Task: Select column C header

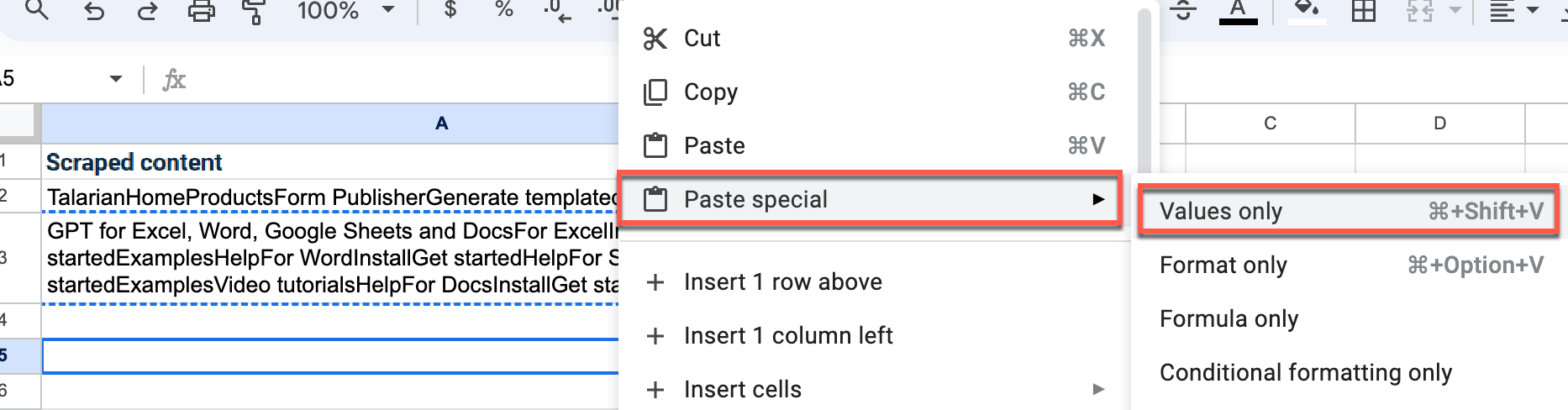Action: pos(1270,124)
